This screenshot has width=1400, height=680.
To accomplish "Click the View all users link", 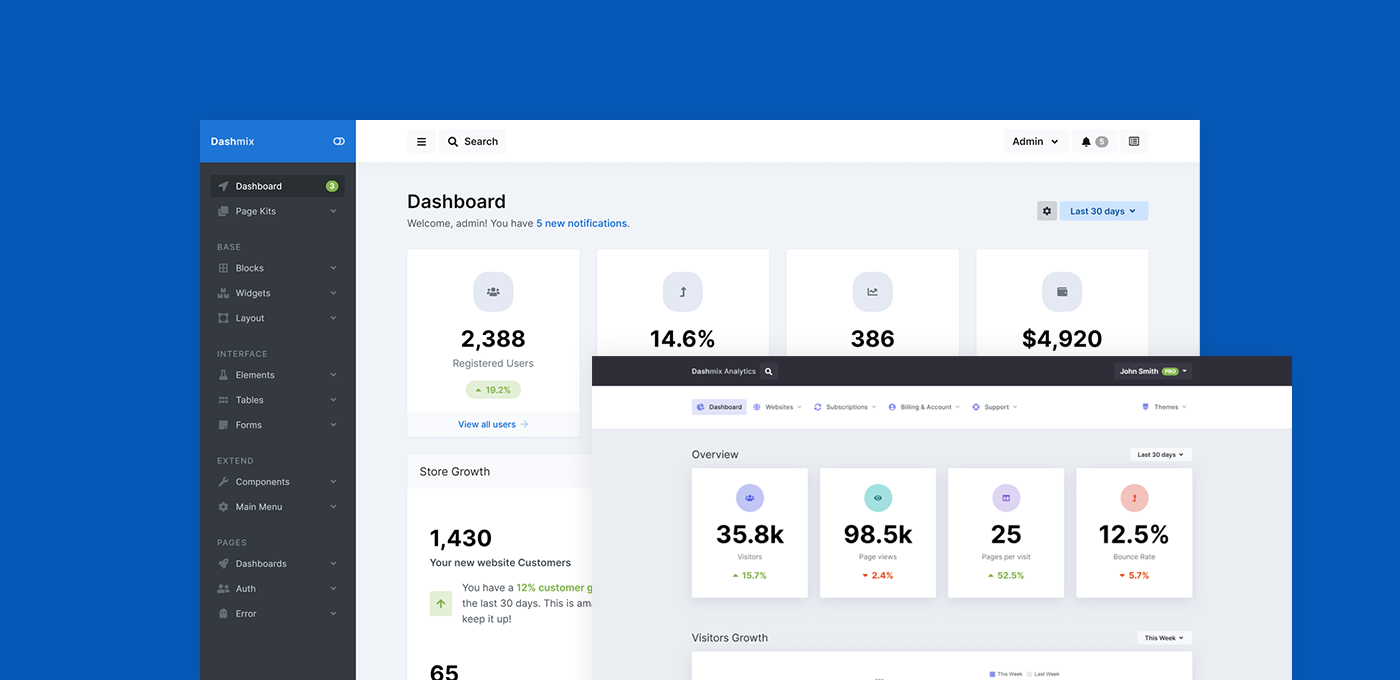I will click(492, 424).
